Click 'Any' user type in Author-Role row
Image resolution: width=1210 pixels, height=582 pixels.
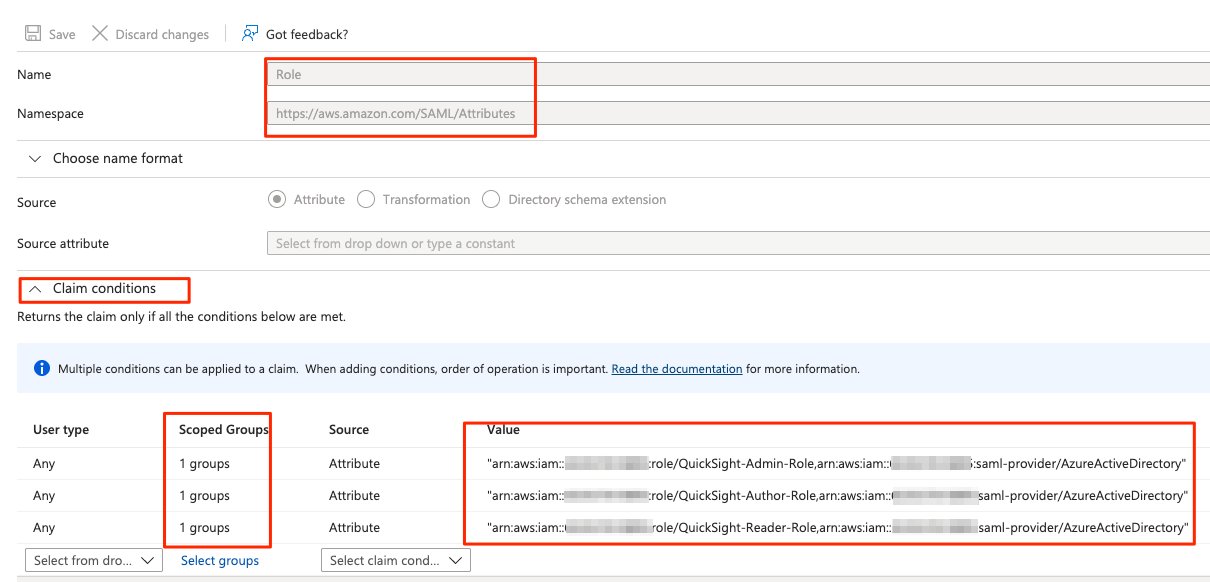[44, 496]
